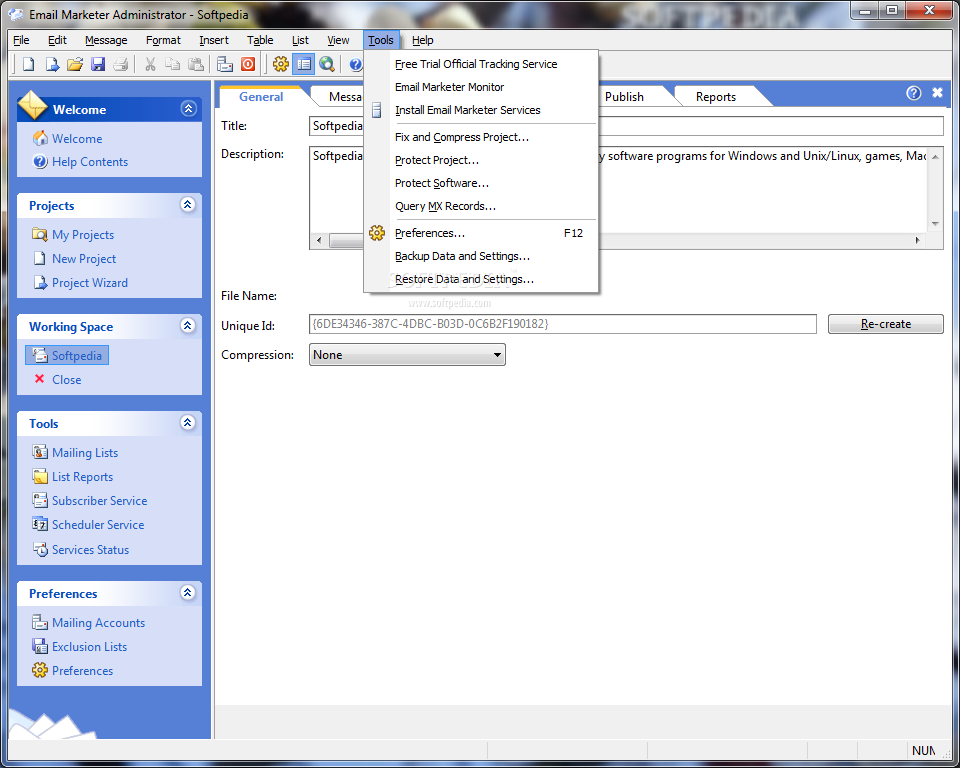This screenshot has width=960, height=768.
Task: Switch to the Reports tab
Action: coord(716,97)
